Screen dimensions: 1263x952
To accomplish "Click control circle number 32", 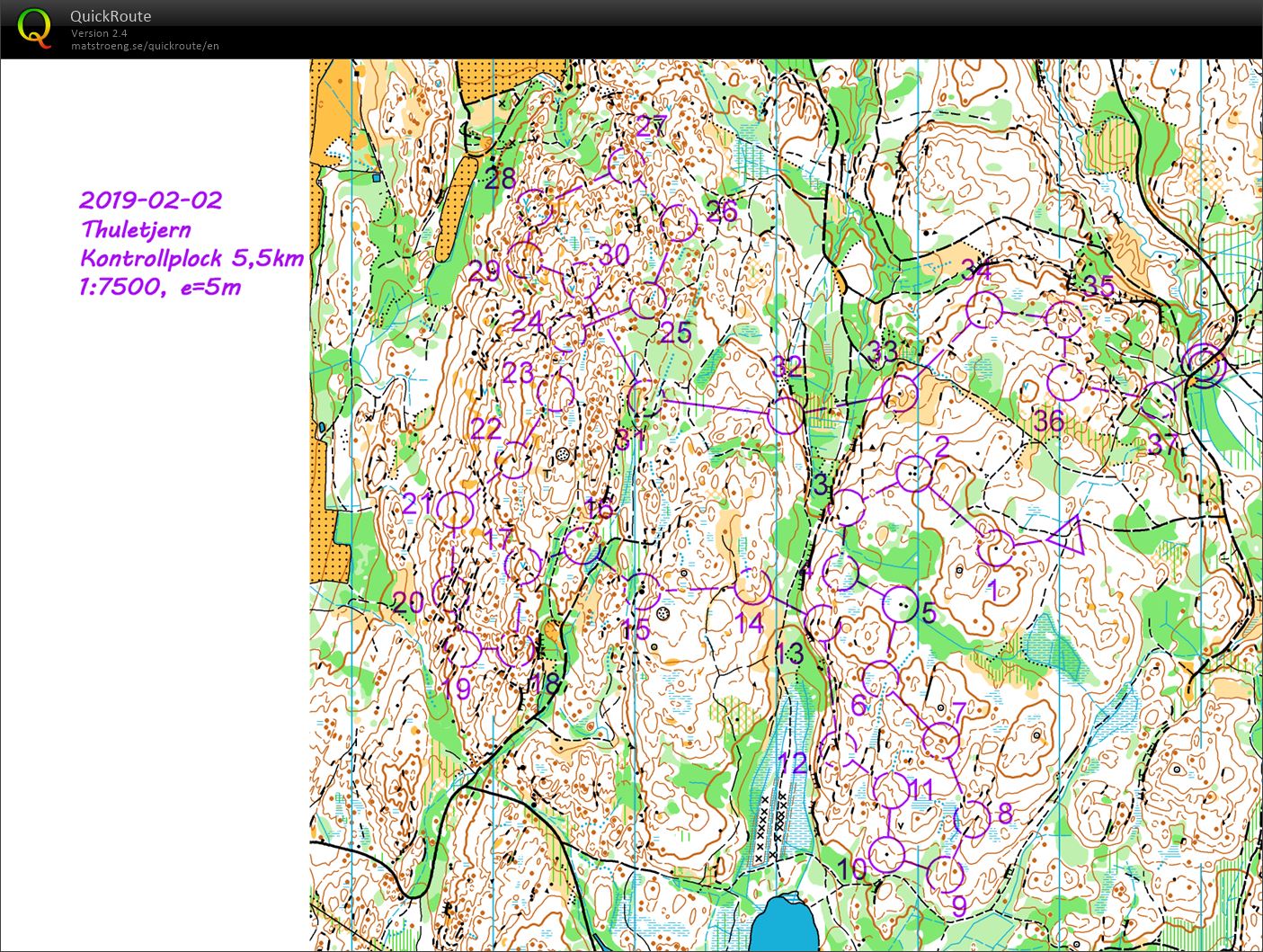I will click(x=786, y=415).
